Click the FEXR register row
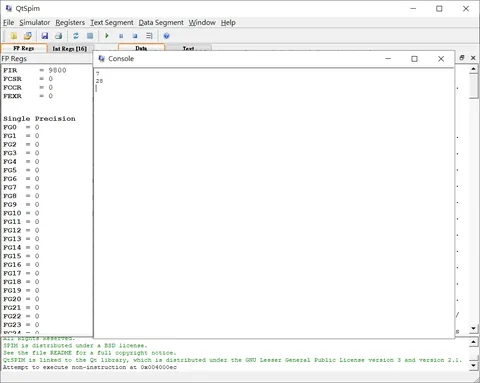Image resolution: width=480 pixels, height=383 pixels. point(28,96)
